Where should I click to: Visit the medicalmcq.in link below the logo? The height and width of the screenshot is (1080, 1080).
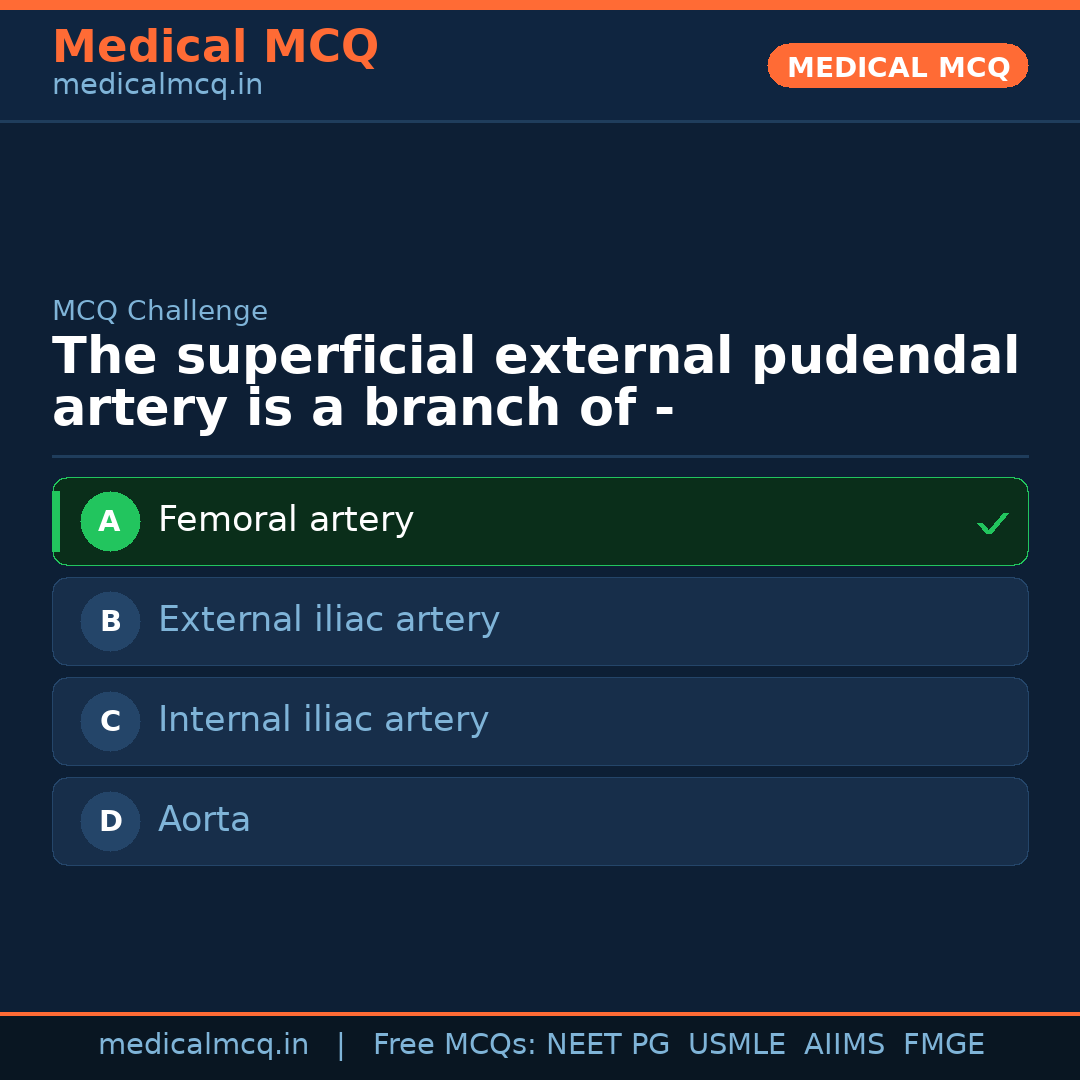tap(156, 85)
